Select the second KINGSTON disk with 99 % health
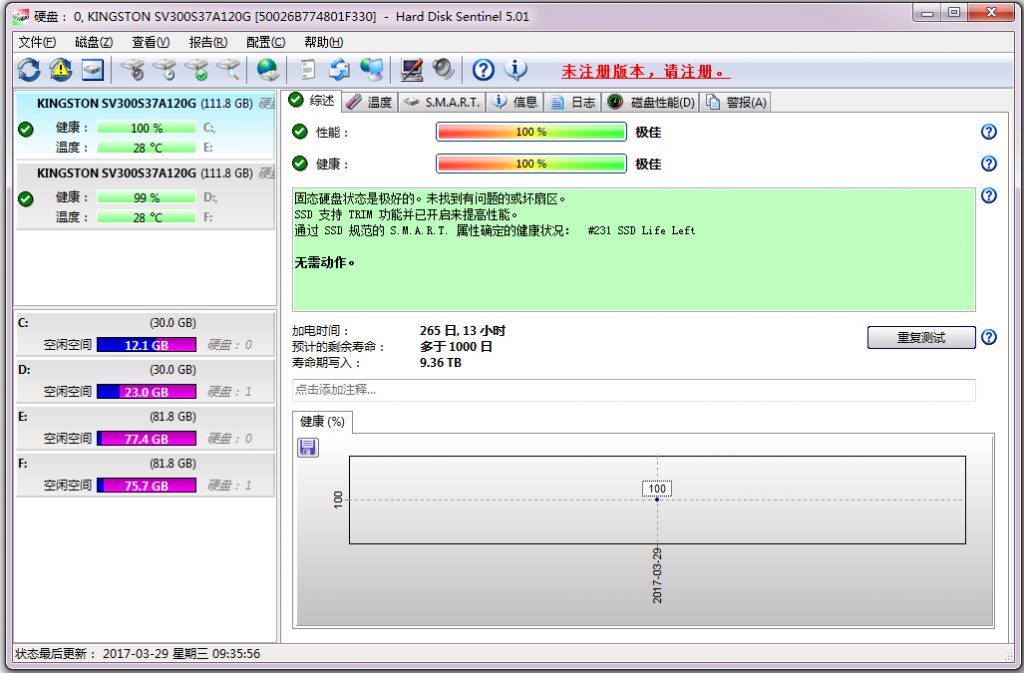The height and width of the screenshot is (673, 1024). click(x=146, y=195)
